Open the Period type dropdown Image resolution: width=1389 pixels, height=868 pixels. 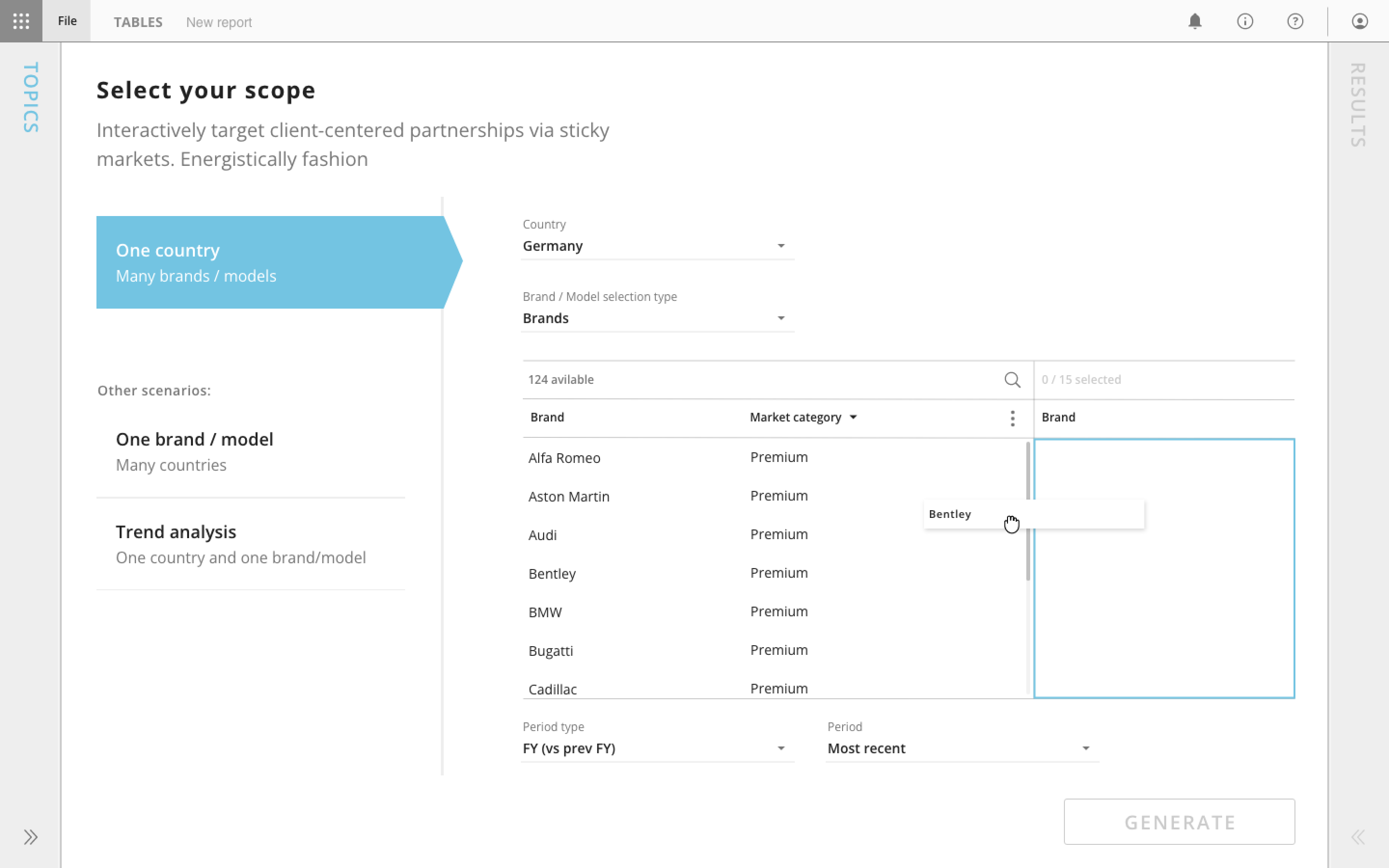[658, 748]
